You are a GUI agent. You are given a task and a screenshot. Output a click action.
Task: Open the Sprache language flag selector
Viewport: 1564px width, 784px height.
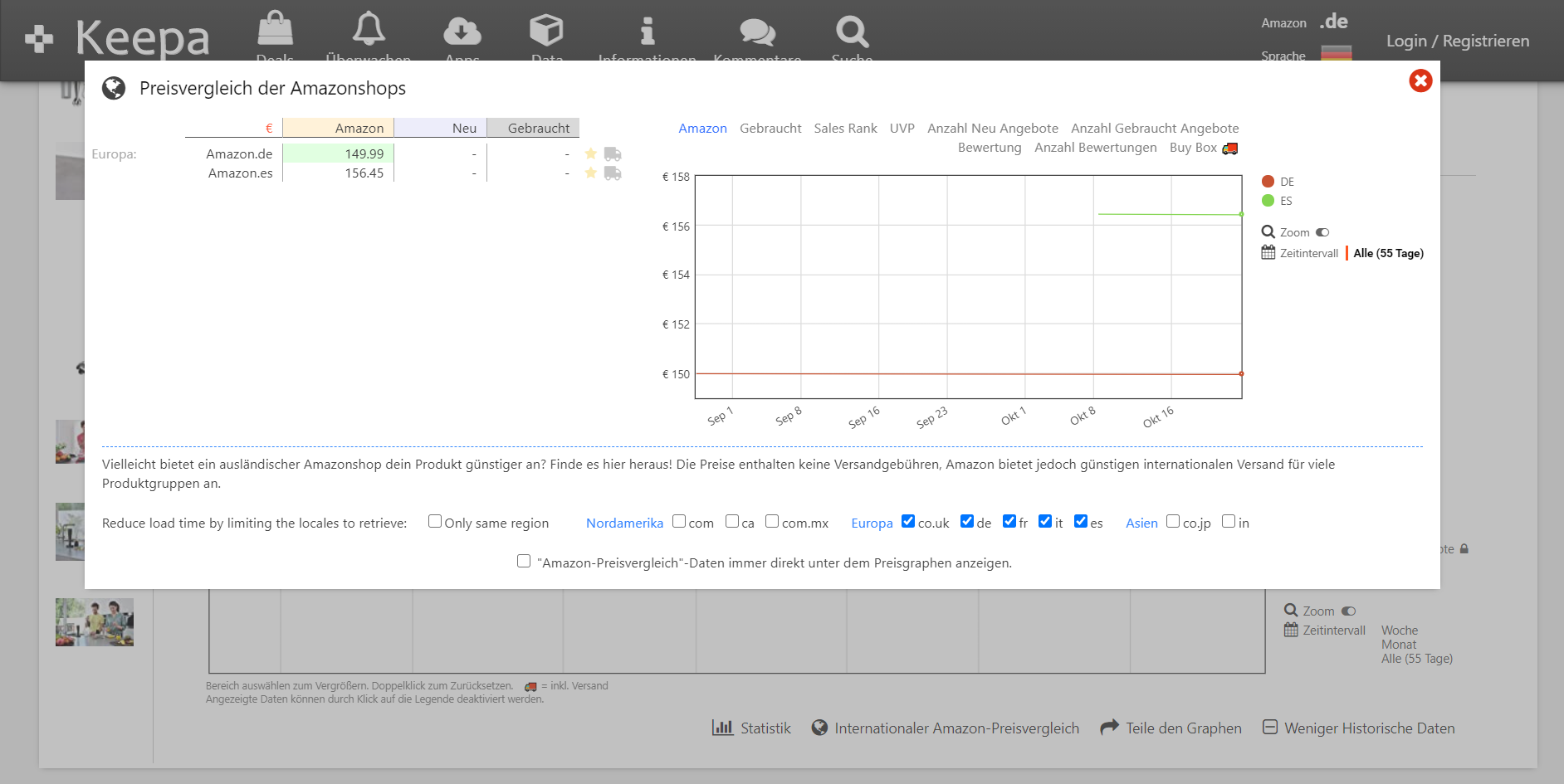point(1336,54)
